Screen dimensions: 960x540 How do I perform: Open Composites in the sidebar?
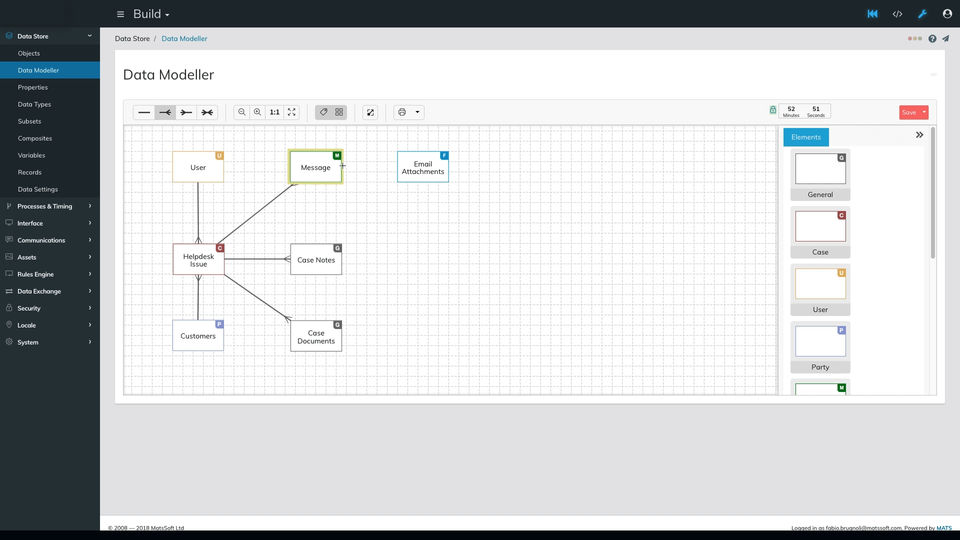[x=50, y=138]
